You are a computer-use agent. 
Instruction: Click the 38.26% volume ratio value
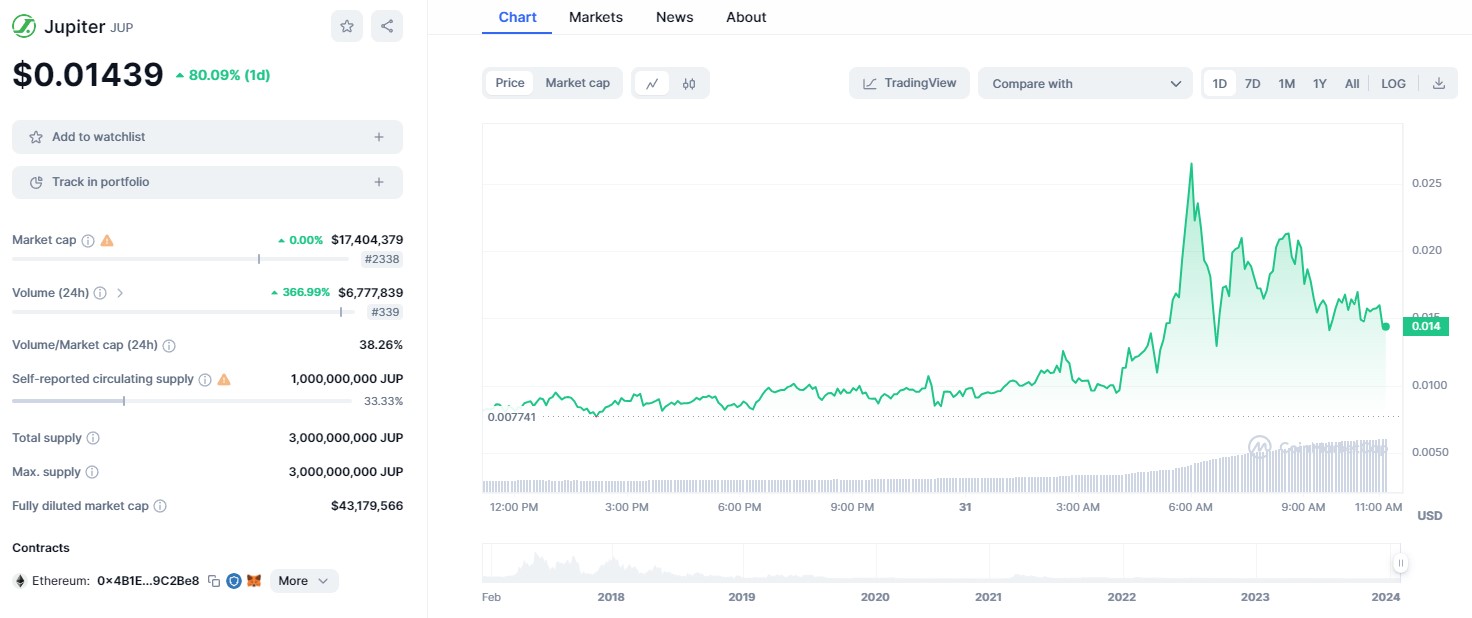(383, 345)
